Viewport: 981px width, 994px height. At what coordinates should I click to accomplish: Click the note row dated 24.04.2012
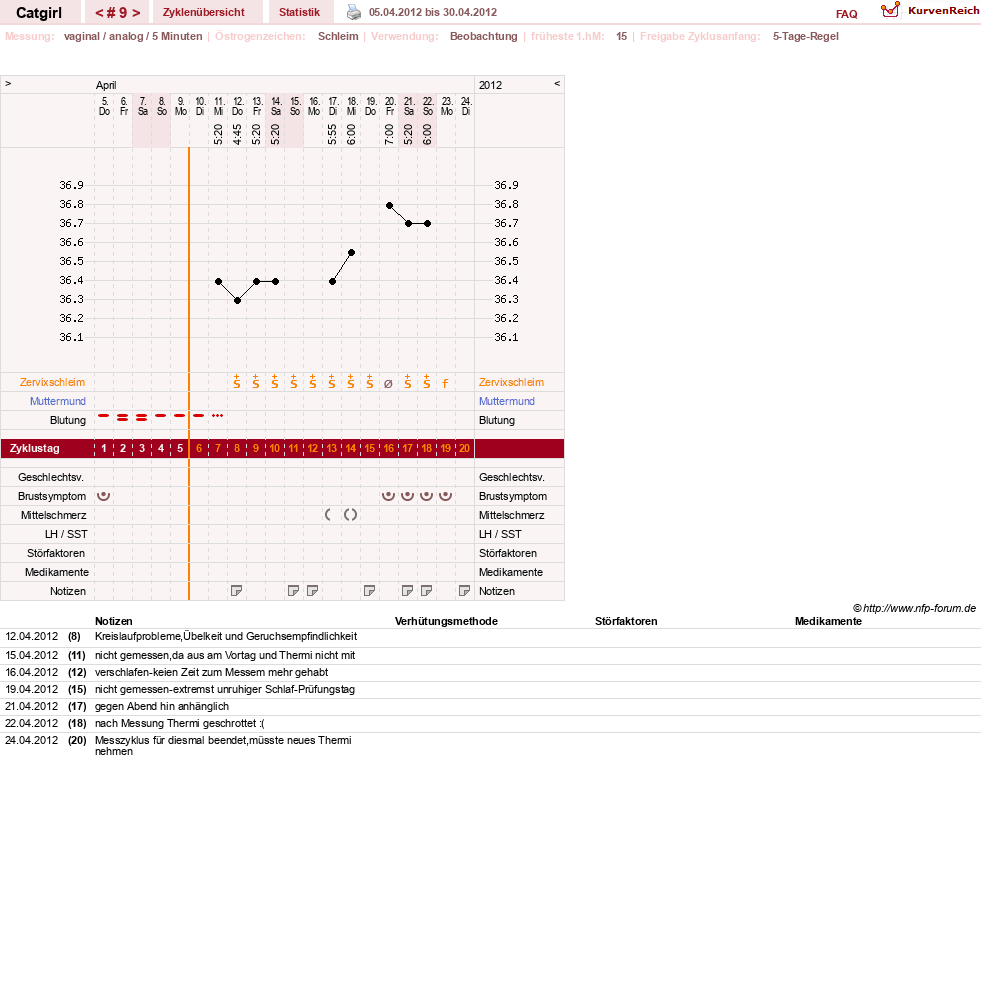click(490, 746)
